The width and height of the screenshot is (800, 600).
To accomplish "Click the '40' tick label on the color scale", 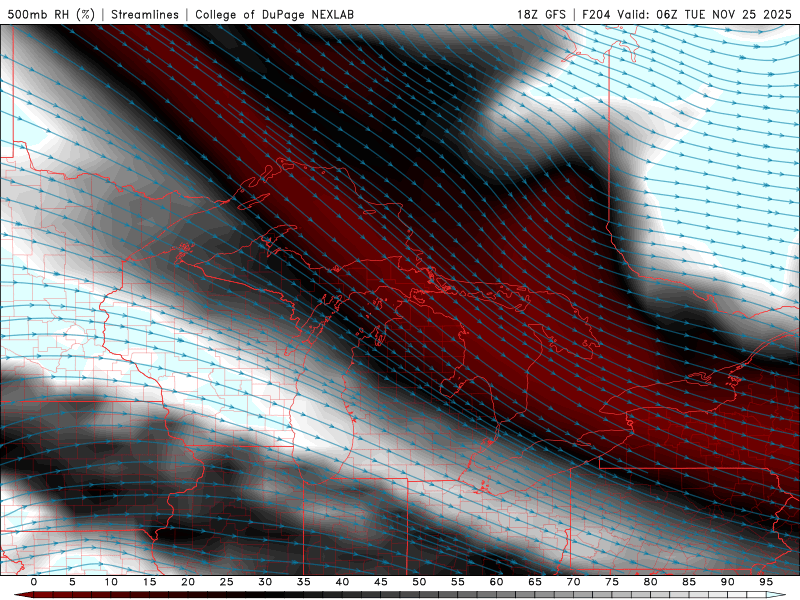I will 342,582.
